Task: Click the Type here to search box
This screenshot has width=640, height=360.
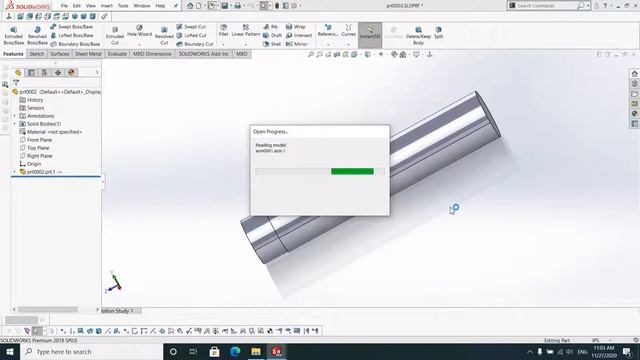Action: tap(91, 351)
